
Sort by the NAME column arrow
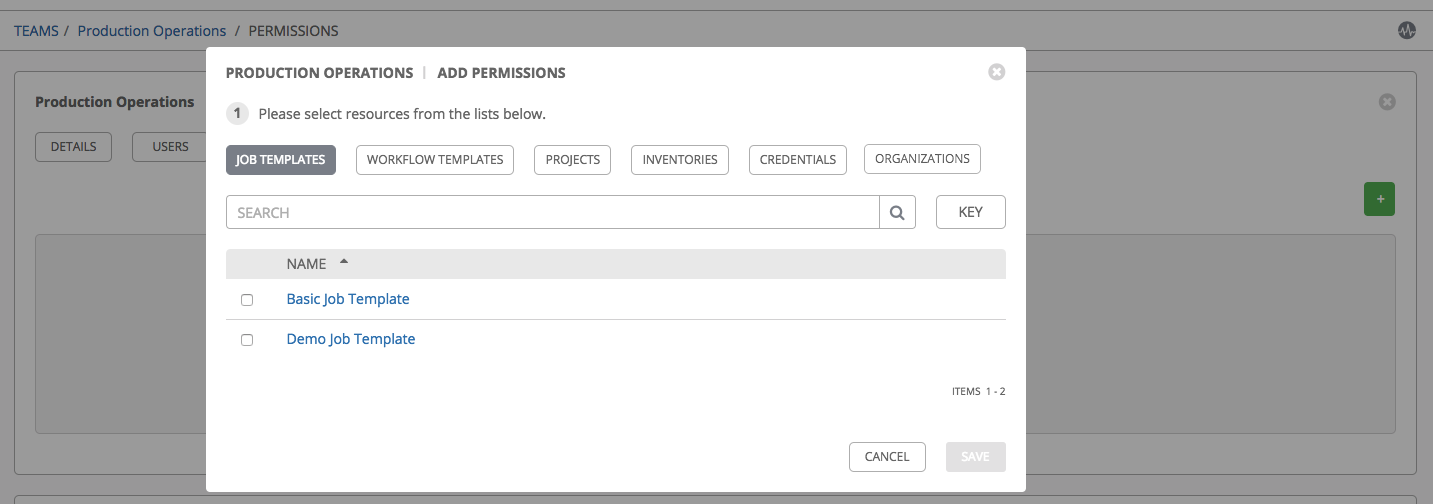click(x=344, y=262)
